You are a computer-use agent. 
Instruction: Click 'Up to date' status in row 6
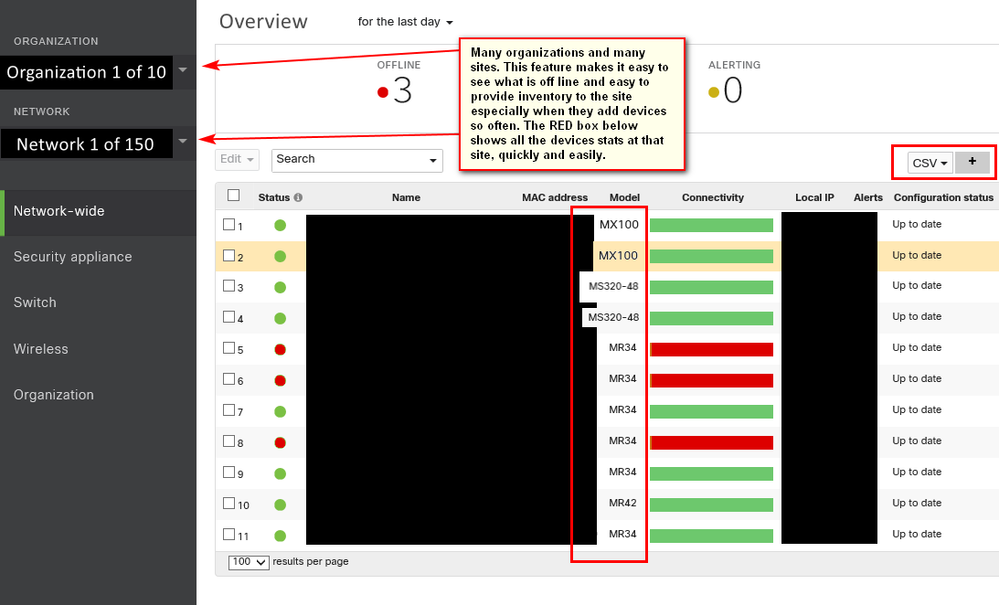(917, 378)
